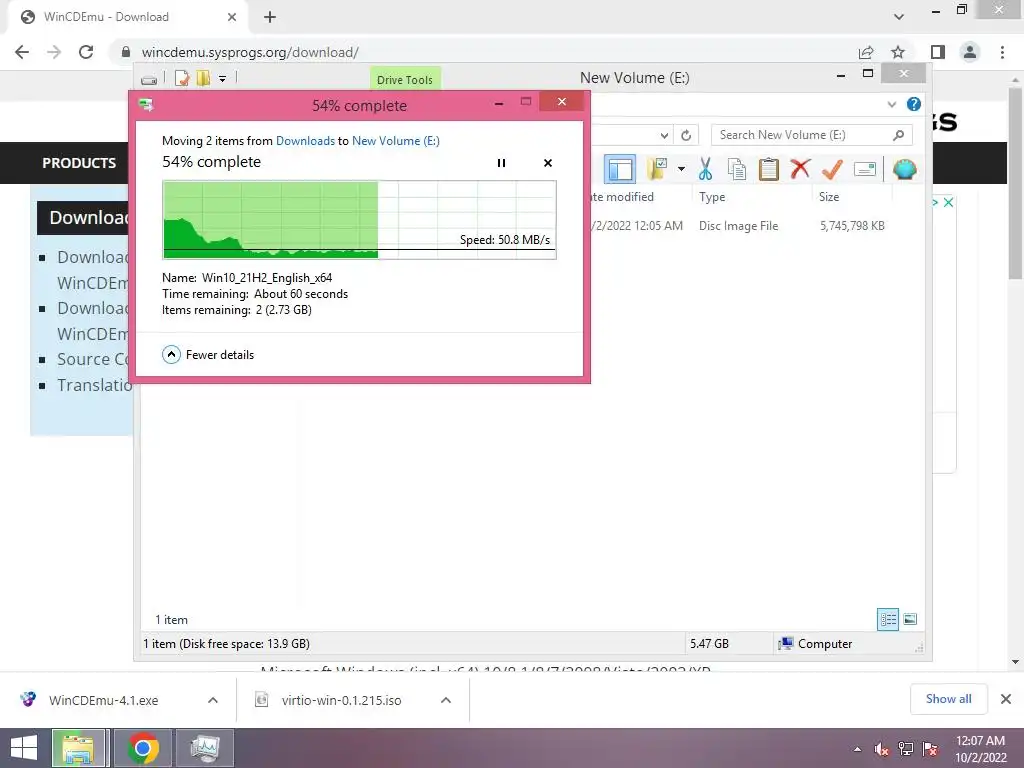Viewport: 1024px width, 768px height.
Task: Open the Windows Start button
Action: point(24,748)
